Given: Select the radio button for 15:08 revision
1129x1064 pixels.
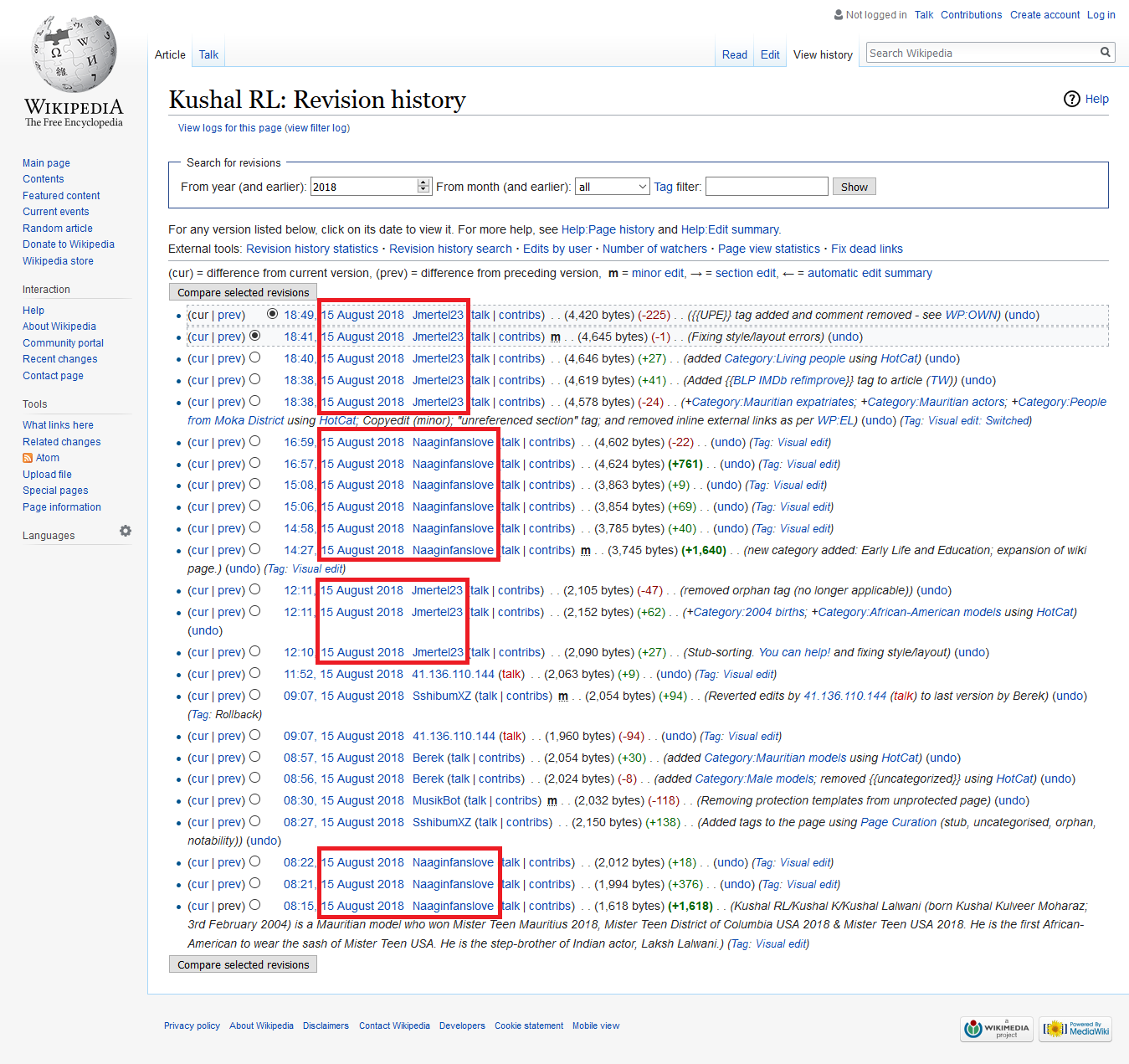Looking at the screenshot, I should (x=255, y=484).
